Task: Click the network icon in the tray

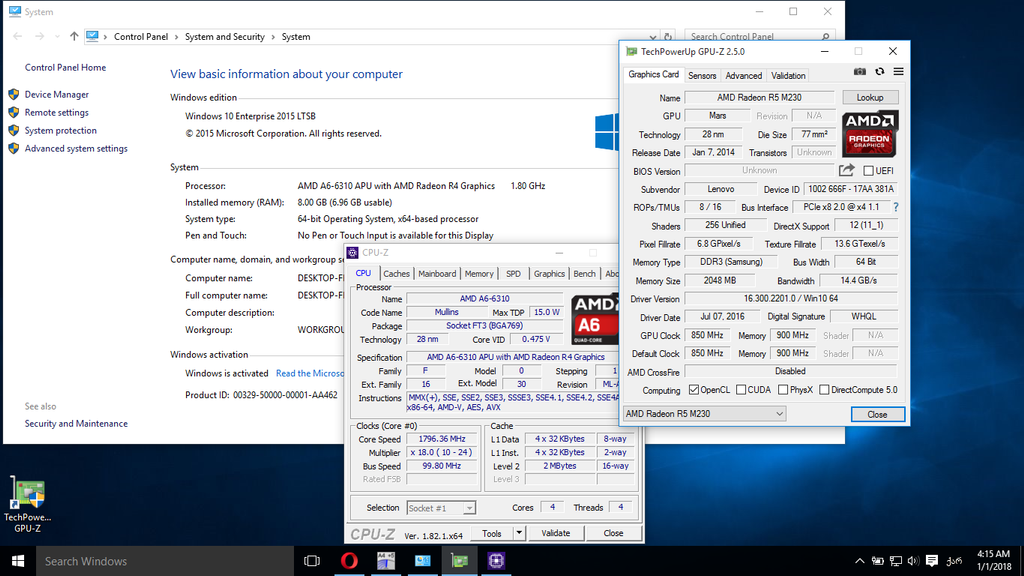Action: click(896, 561)
